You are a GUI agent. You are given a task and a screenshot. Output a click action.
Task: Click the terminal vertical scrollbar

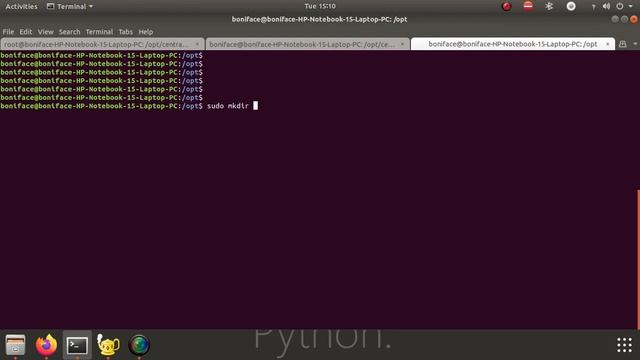click(x=638, y=259)
